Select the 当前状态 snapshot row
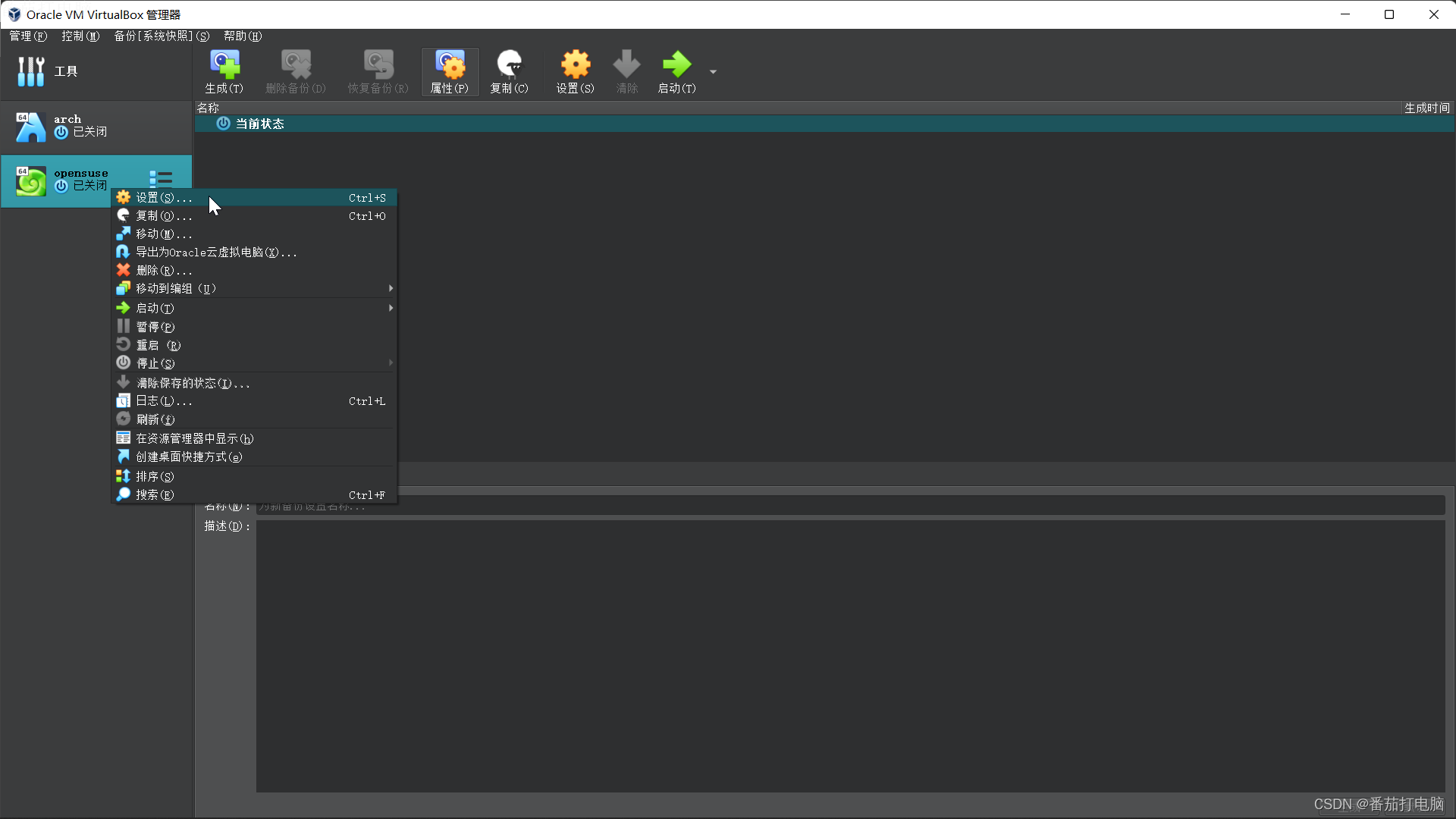This screenshot has width=1456, height=819. 824,124
